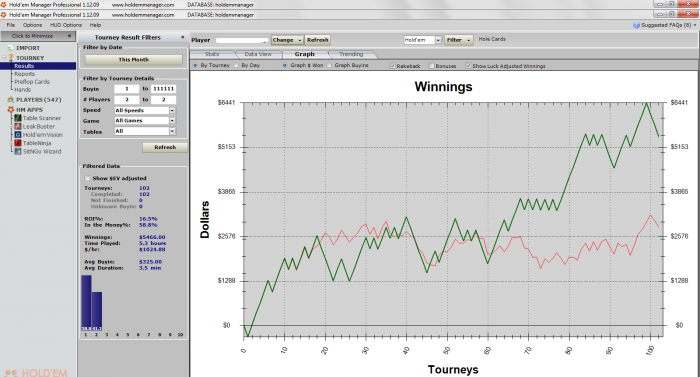This screenshot has height=377, width=700.
Task: Click the Winnings chart title
Action: tap(443, 86)
